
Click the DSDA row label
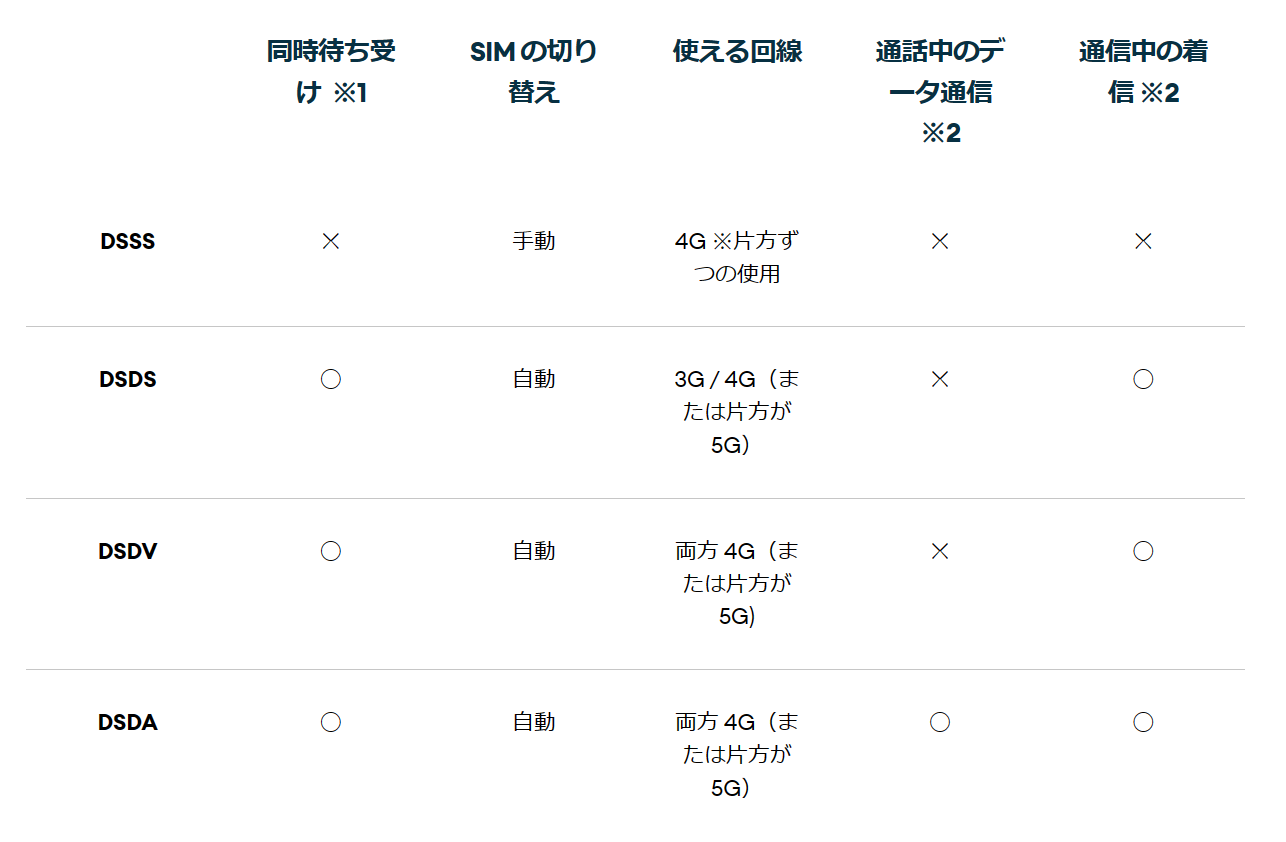point(128,722)
